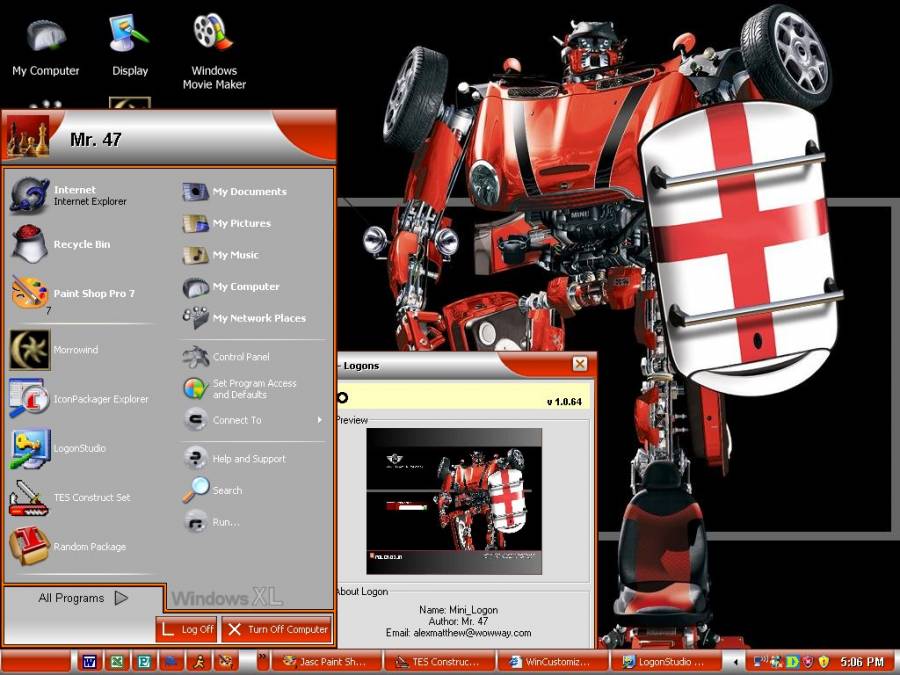Expand the Connect To submenu arrow
Screen dimensions: 900x675
click(320, 420)
